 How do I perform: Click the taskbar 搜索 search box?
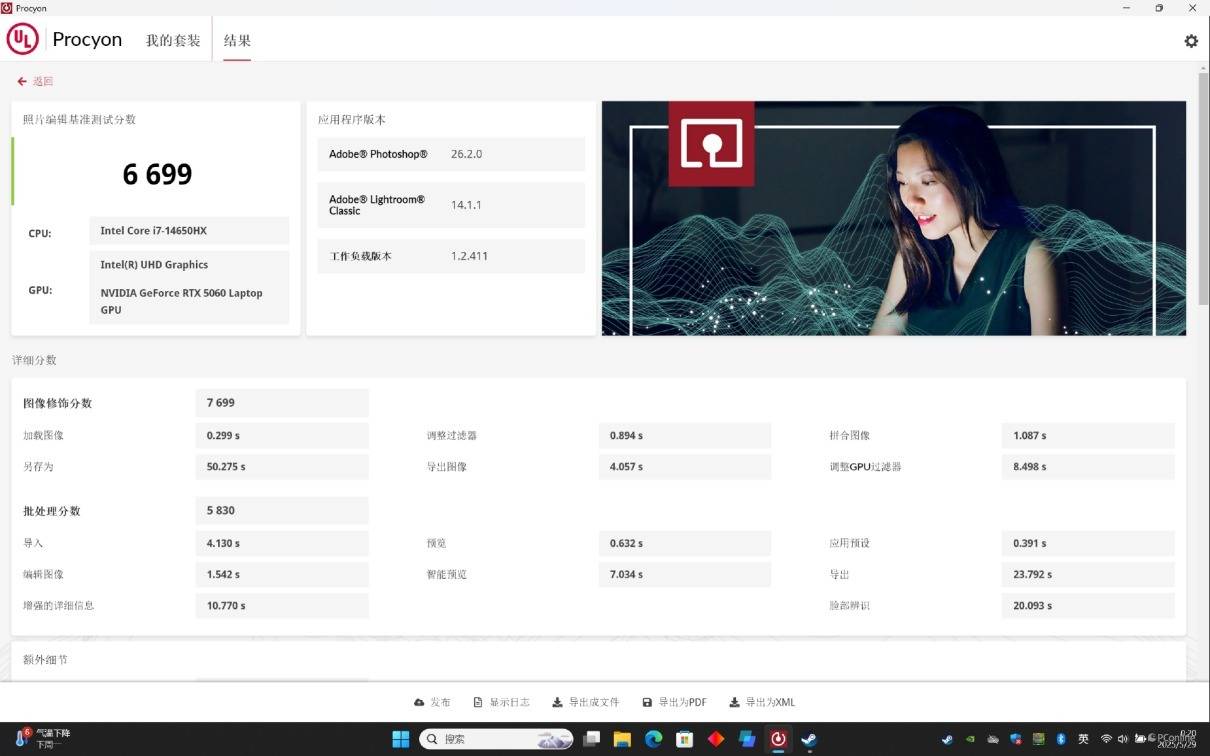[x=496, y=739]
